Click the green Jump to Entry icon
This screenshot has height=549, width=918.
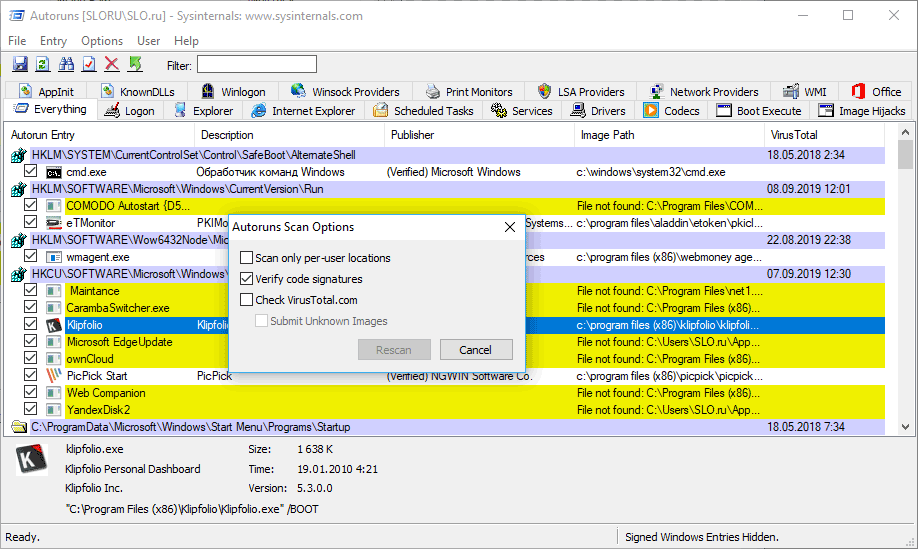tap(135, 64)
